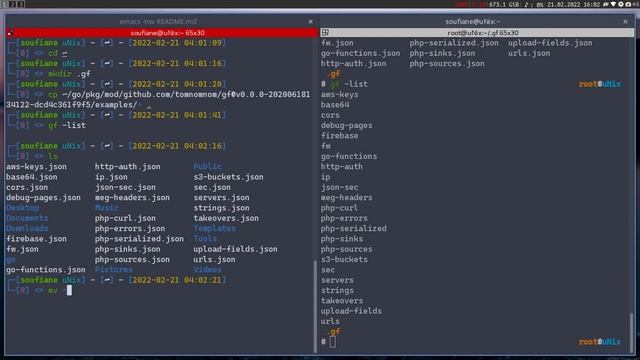Screen dimensions: 640x360
Task: Click takeovers.json in ls output
Action: click(226, 218)
